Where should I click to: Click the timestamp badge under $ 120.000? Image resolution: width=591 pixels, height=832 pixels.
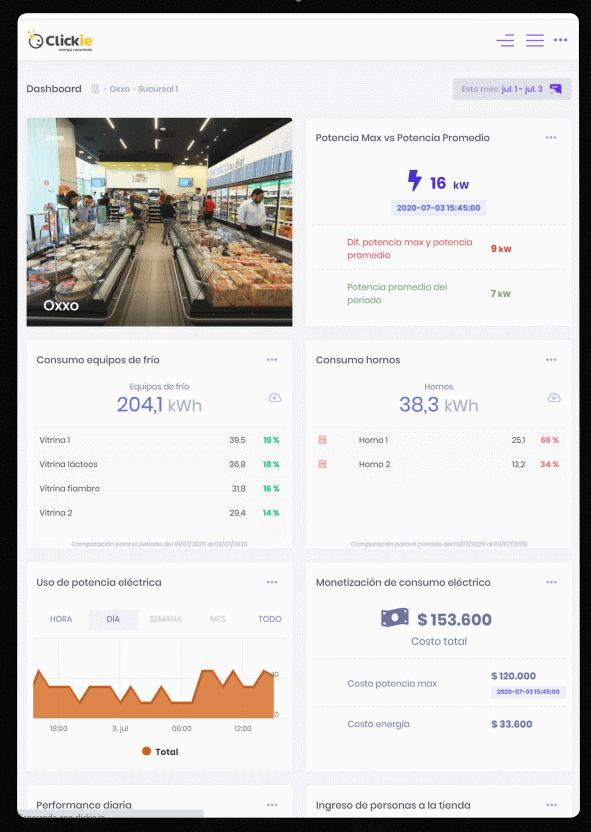[528, 692]
